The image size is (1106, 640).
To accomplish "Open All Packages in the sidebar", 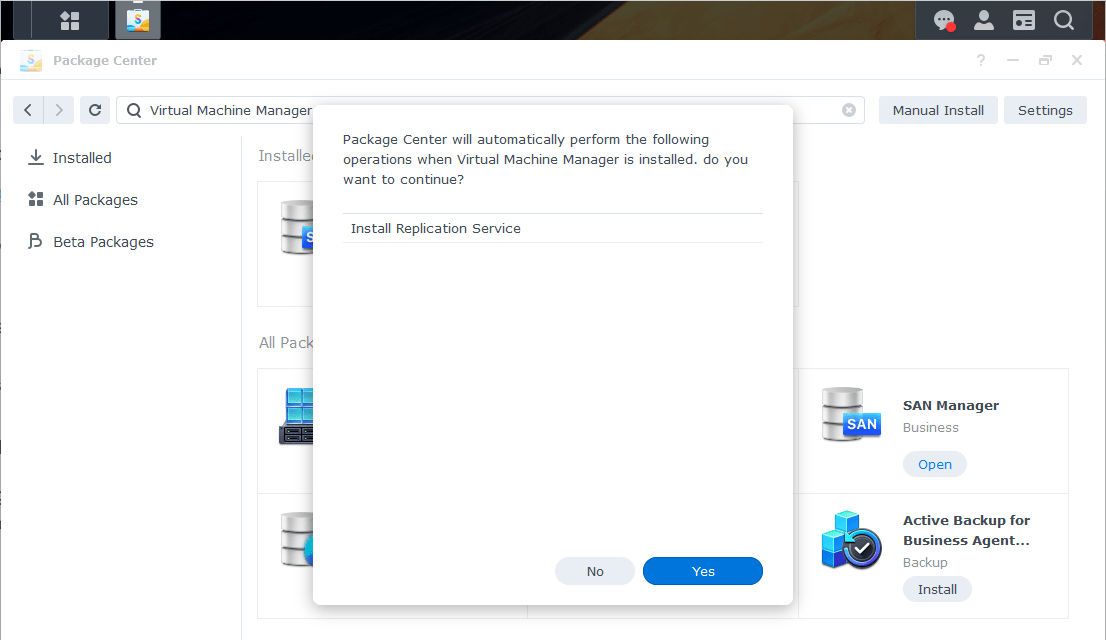I will (83, 200).
